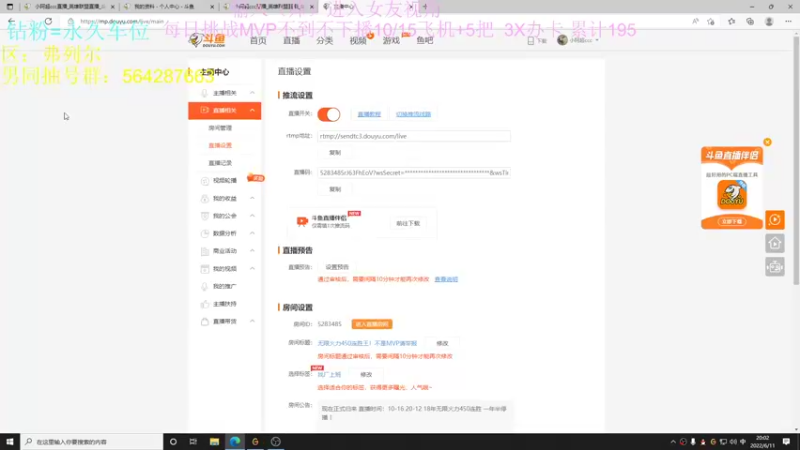
Task: Collapse the 直播相关 section chevron
Action: click(252, 110)
